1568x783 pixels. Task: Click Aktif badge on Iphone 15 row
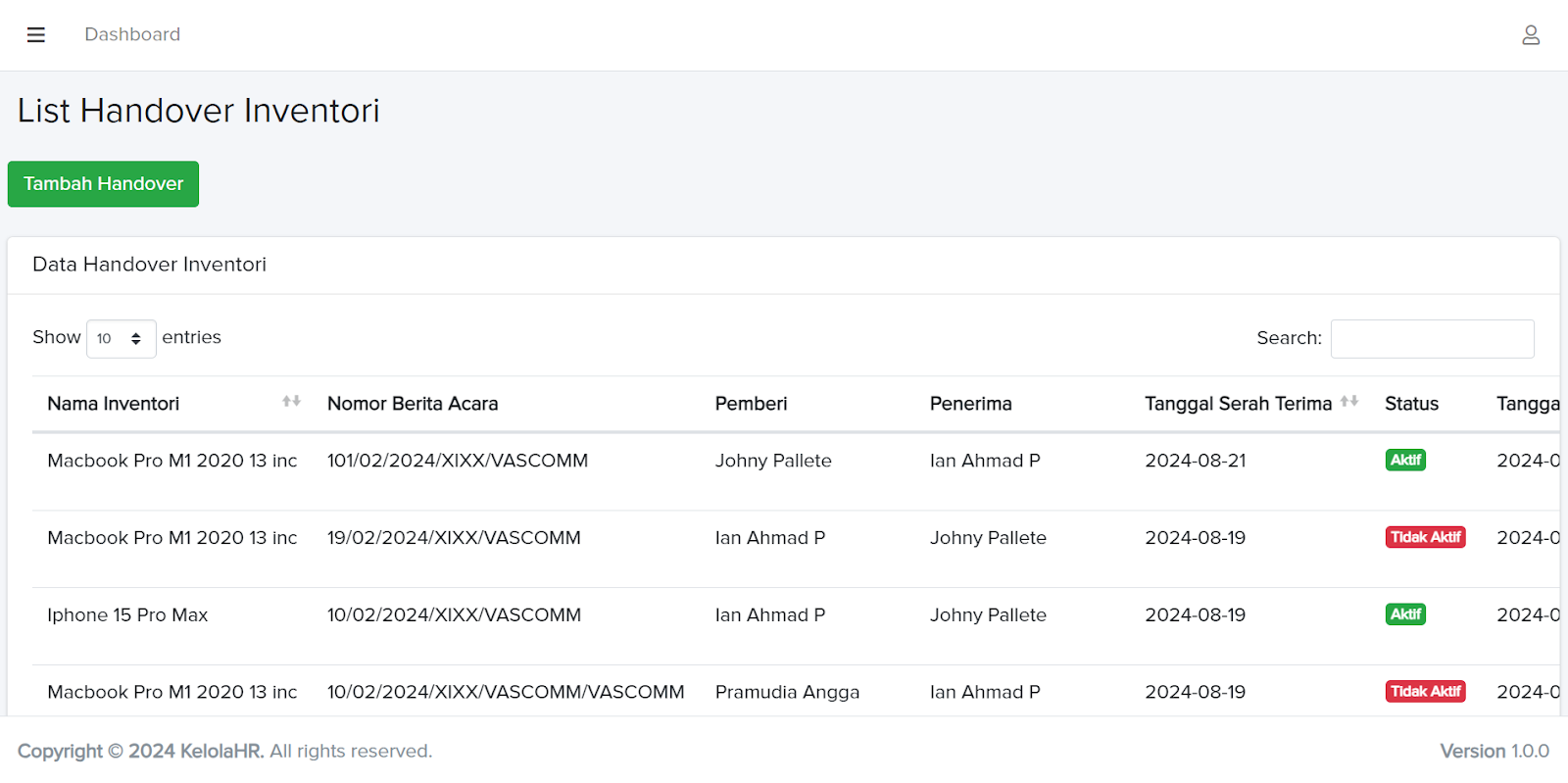1404,614
